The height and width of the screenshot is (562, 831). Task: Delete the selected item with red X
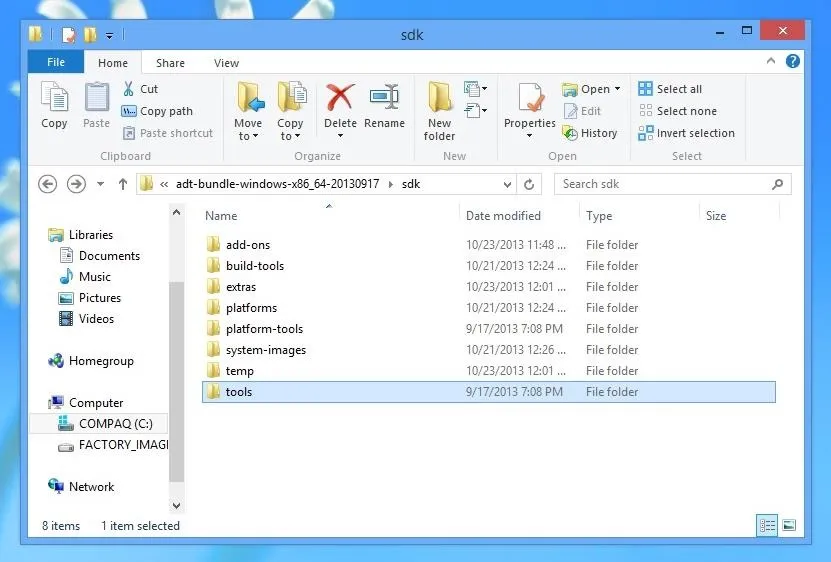340,110
